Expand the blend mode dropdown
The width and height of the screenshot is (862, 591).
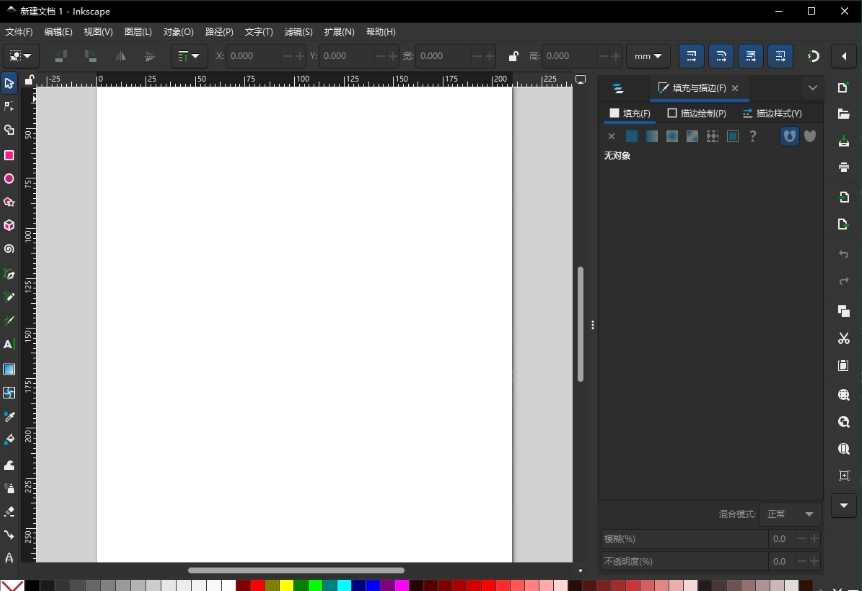pos(790,514)
